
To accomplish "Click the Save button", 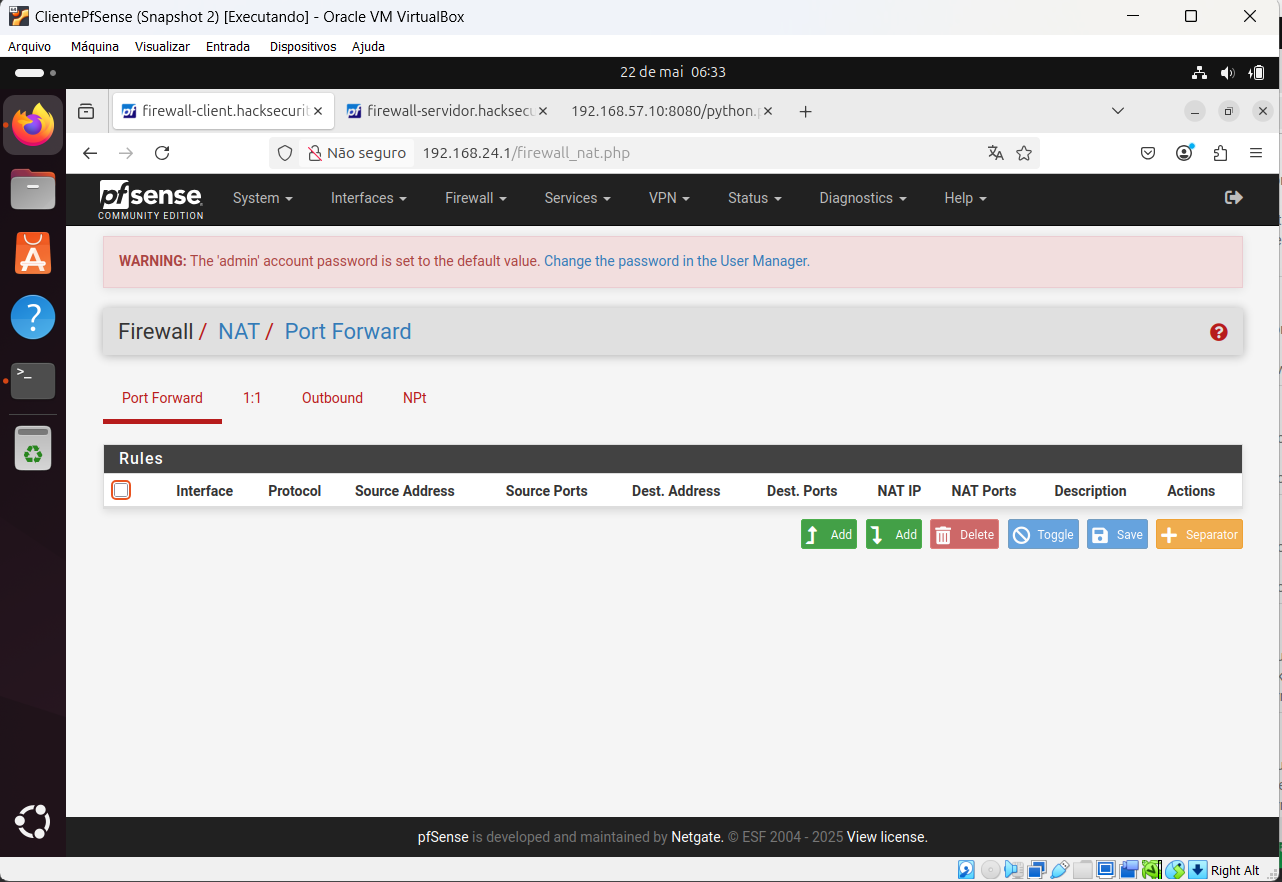I will point(1117,534).
